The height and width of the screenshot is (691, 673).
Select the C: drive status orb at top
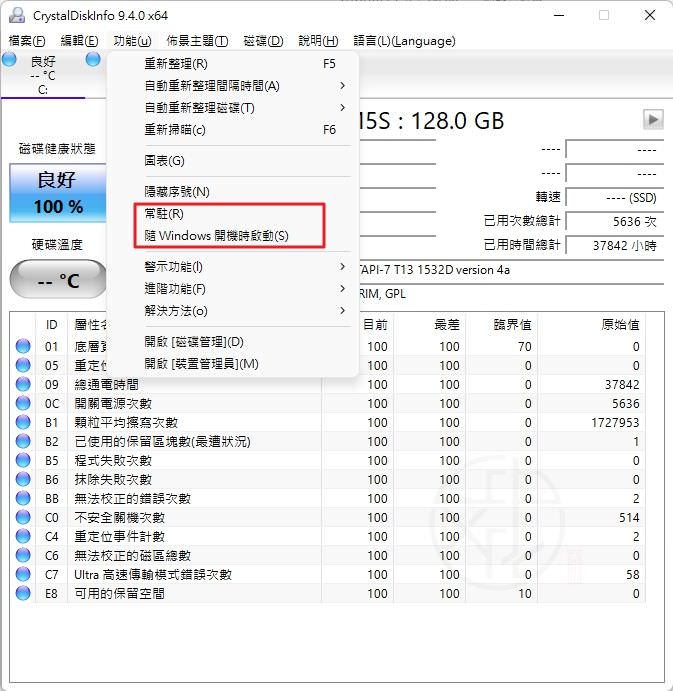(10, 61)
